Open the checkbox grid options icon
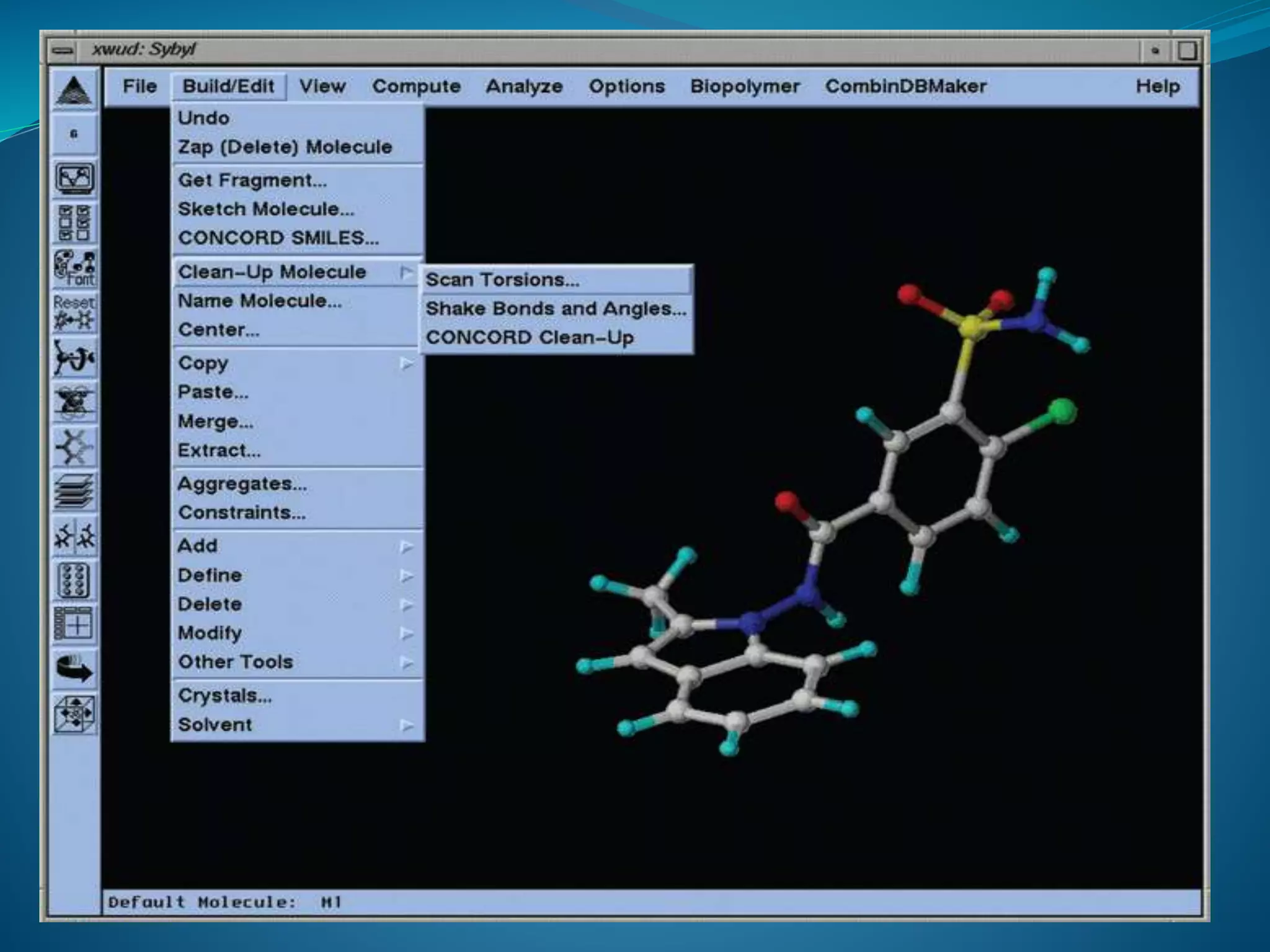The image size is (1270, 952). [x=74, y=223]
